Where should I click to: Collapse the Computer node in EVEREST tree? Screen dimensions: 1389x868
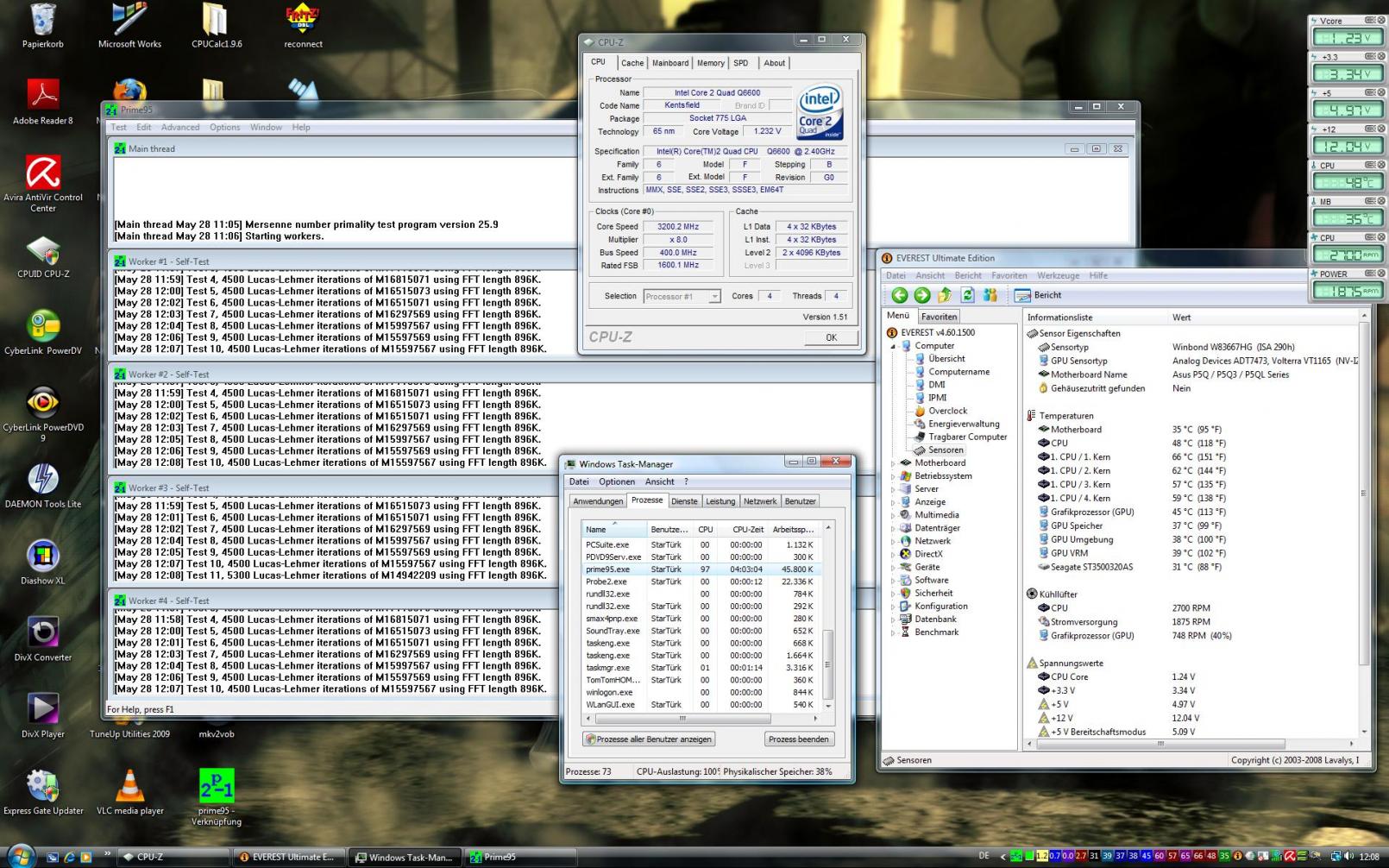coord(894,346)
